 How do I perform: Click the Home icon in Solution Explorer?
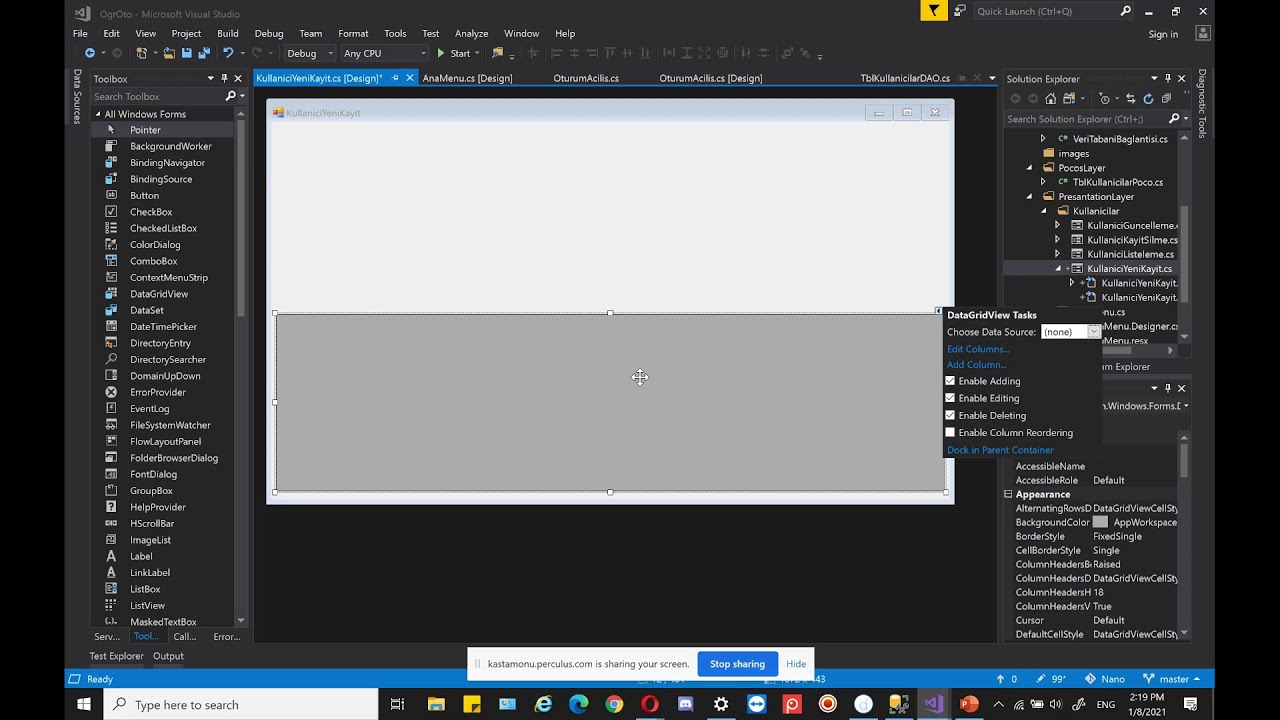coord(1050,98)
